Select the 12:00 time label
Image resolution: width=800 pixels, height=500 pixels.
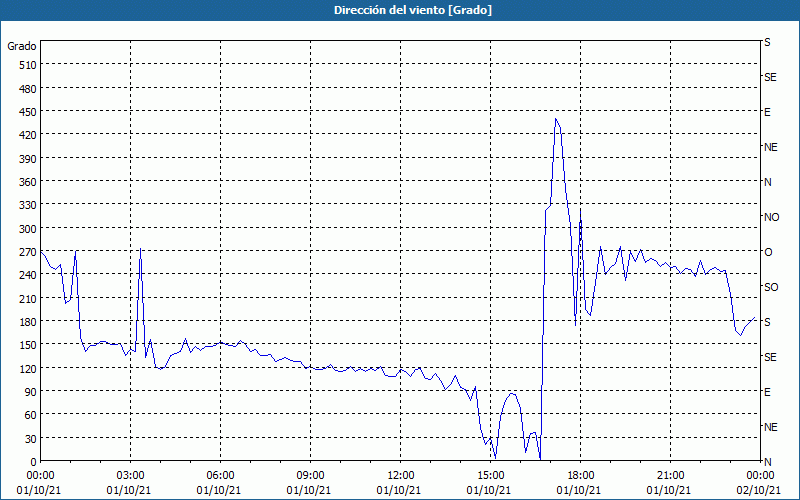[x=401, y=476]
